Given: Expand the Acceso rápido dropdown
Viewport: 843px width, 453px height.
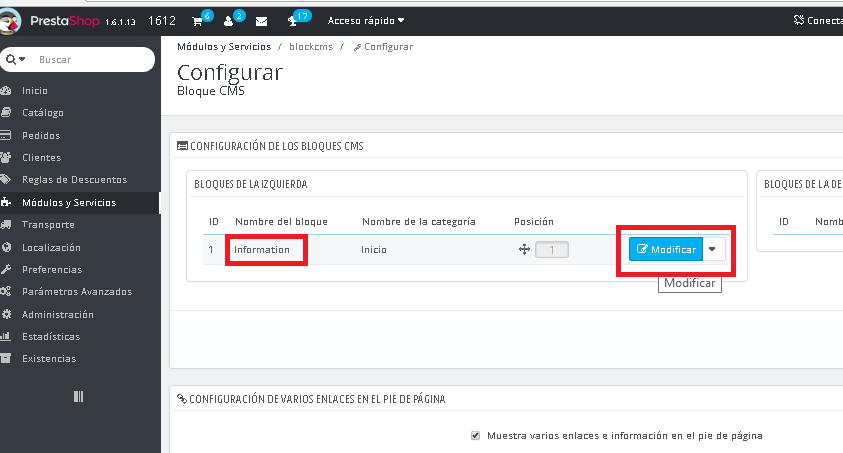Looking at the screenshot, I should tap(366, 20).
